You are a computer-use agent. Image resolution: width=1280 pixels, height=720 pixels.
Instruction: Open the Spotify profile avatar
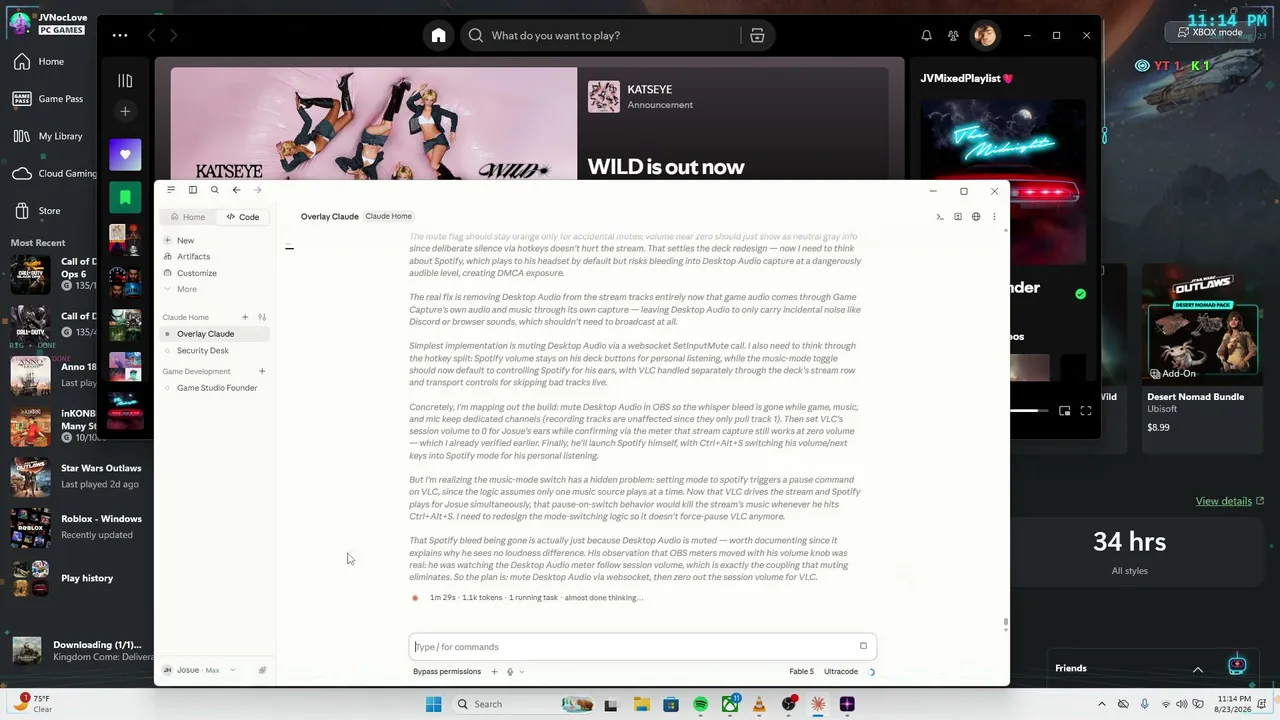[x=985, y=36]
